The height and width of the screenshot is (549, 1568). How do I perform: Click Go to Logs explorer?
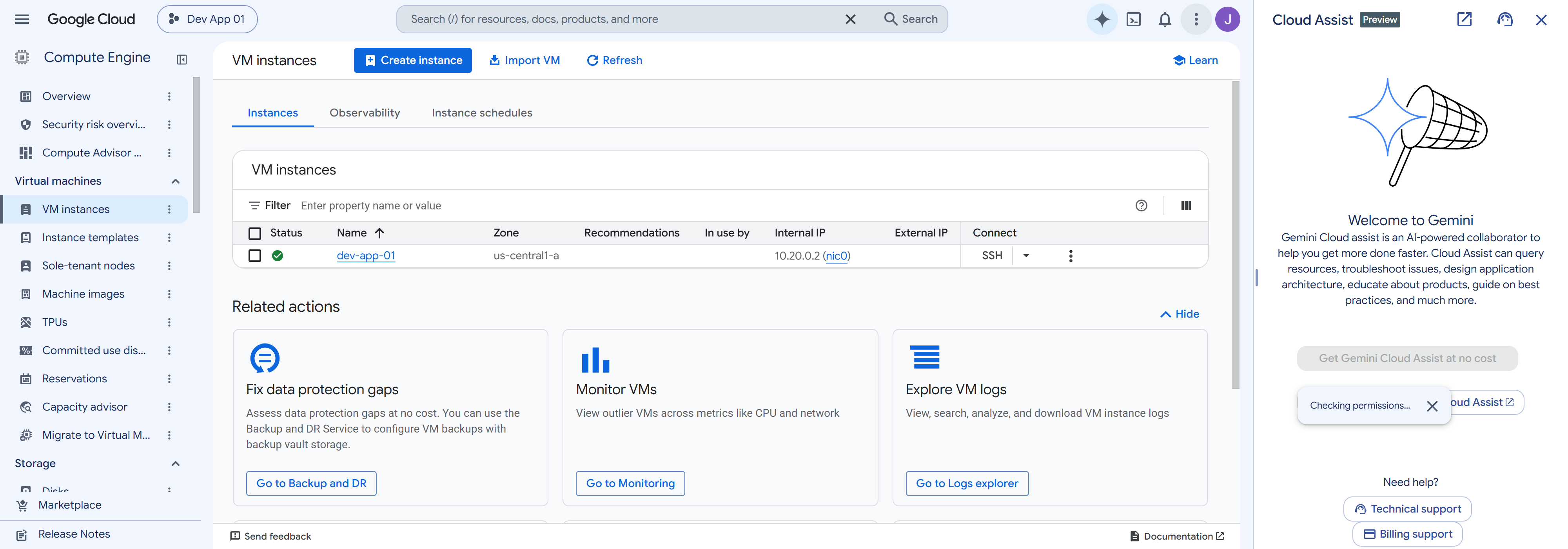pyautogui.click(x=967, y=483)
